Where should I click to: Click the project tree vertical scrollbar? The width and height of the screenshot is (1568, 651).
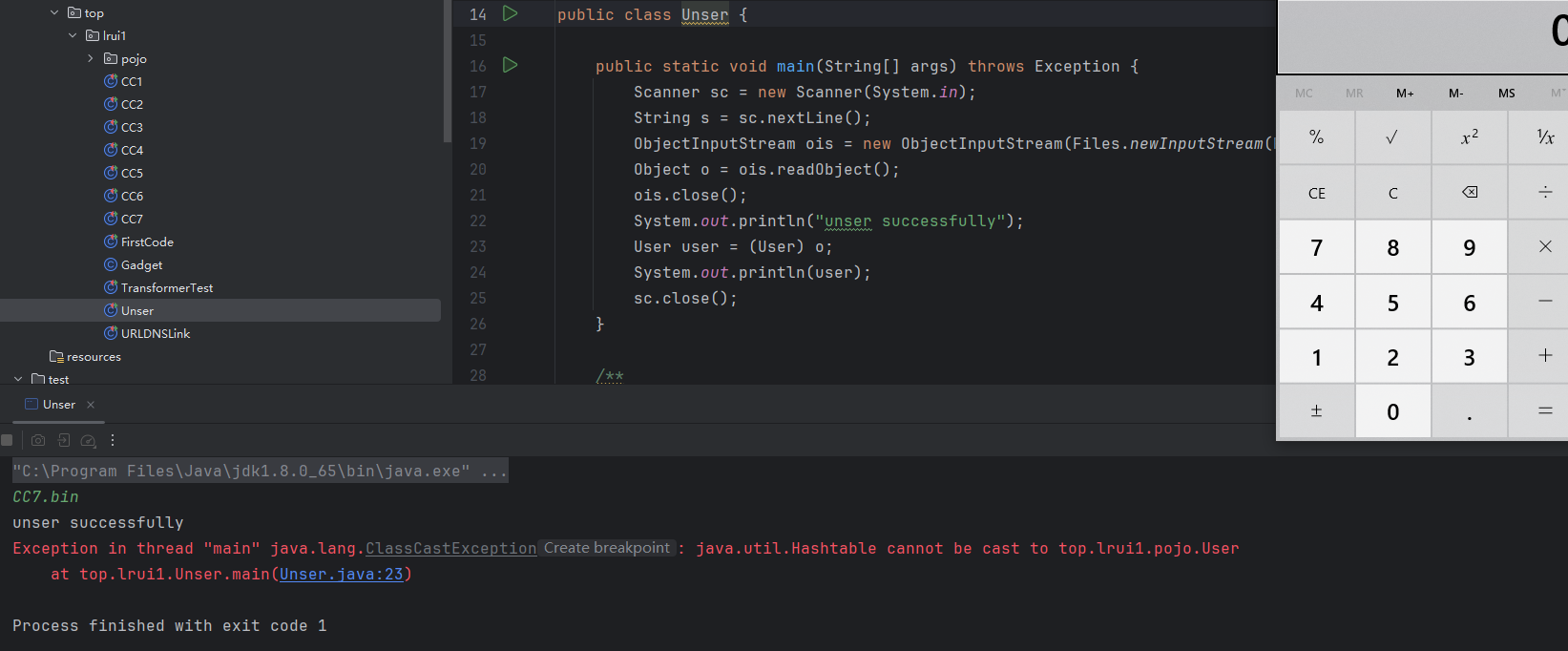click(x=447, y=72)
